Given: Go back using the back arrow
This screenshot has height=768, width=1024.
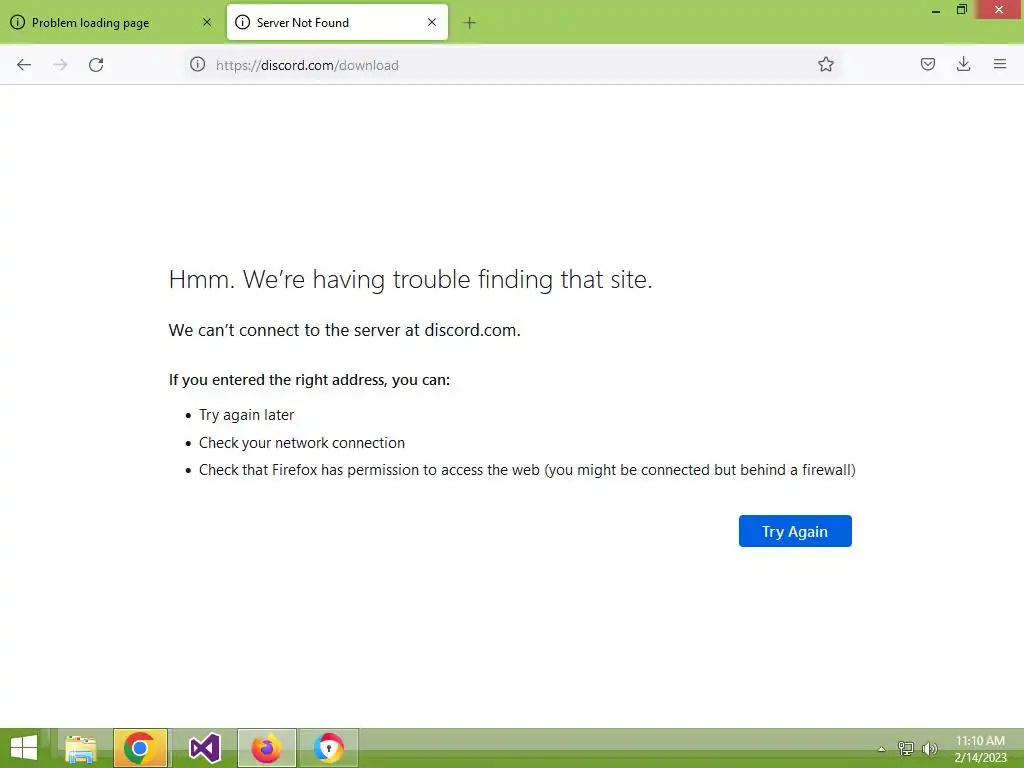Looking at the screenshot, I should (x=24, y=65).
